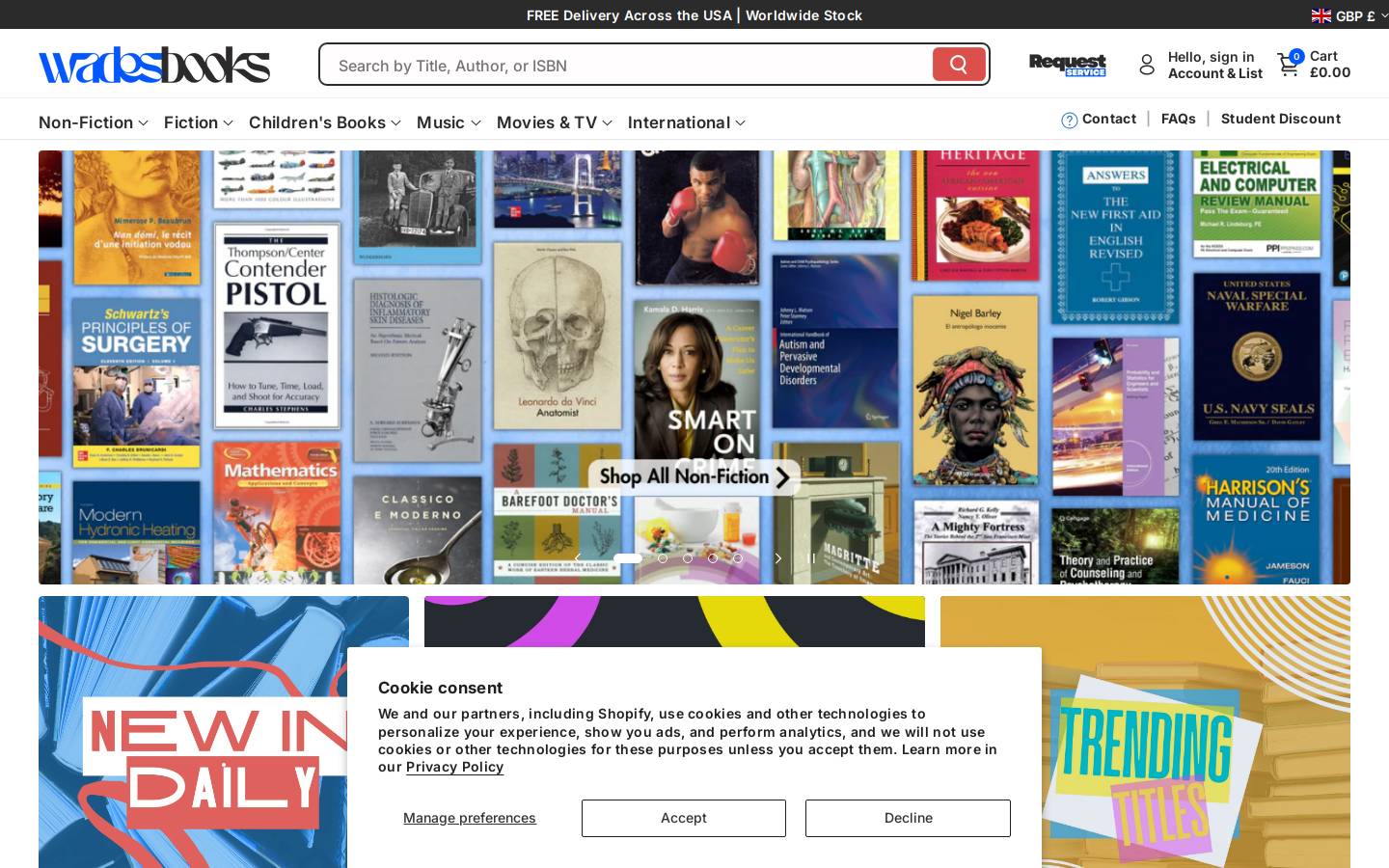
Task: Decline cookies in the consent dialog
Action: pyautogui.click(x=909, y=818)
